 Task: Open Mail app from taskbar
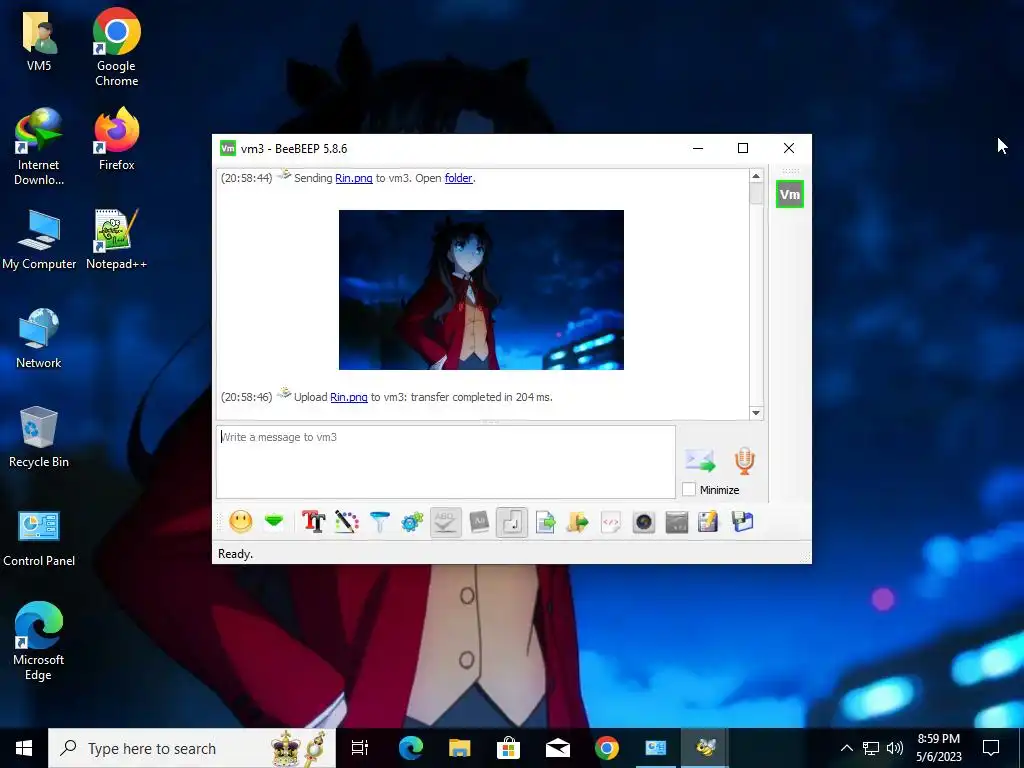(x=558, y=748)
